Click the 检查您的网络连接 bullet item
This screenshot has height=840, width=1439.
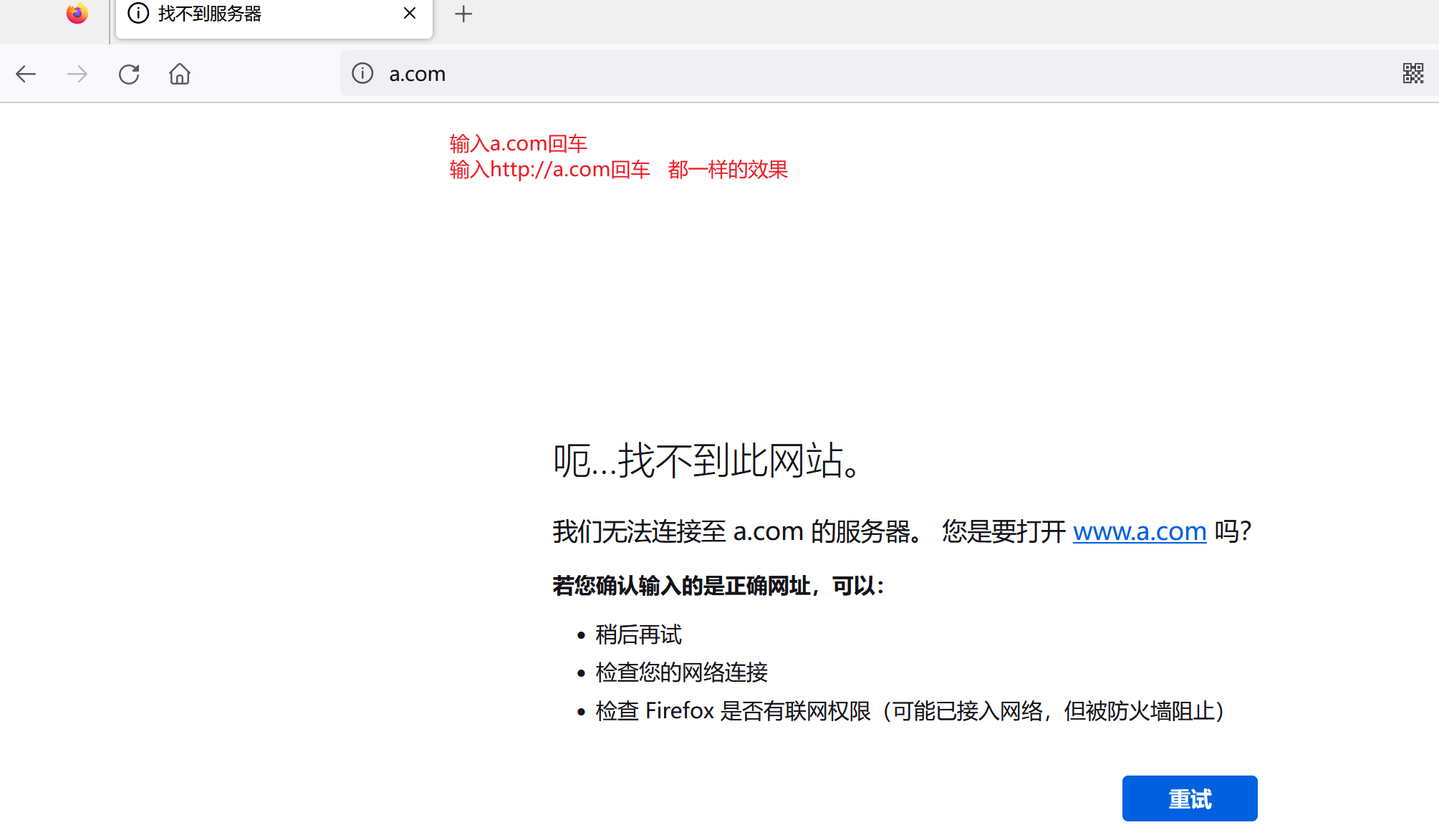tap(681, 672)
